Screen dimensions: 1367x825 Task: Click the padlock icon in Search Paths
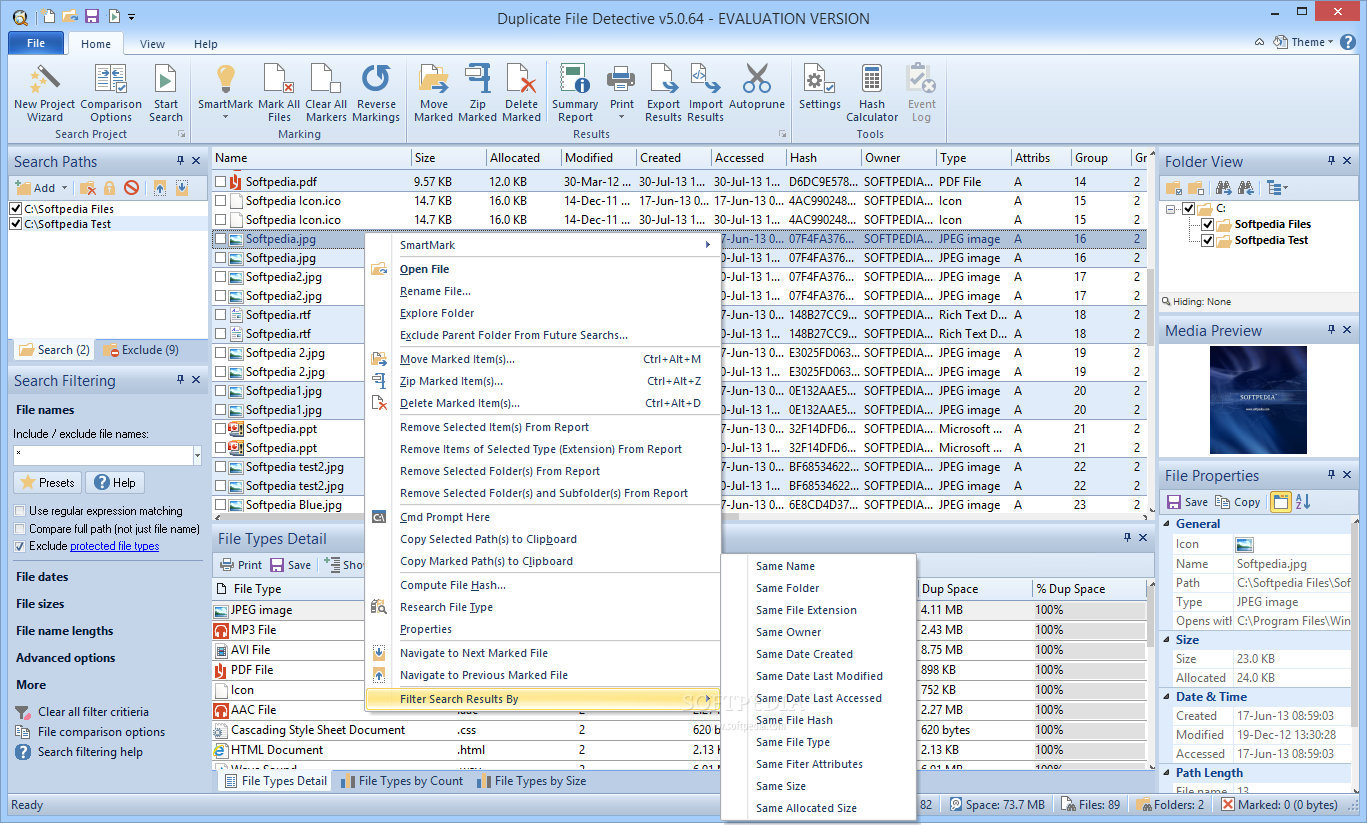[110, 188]
